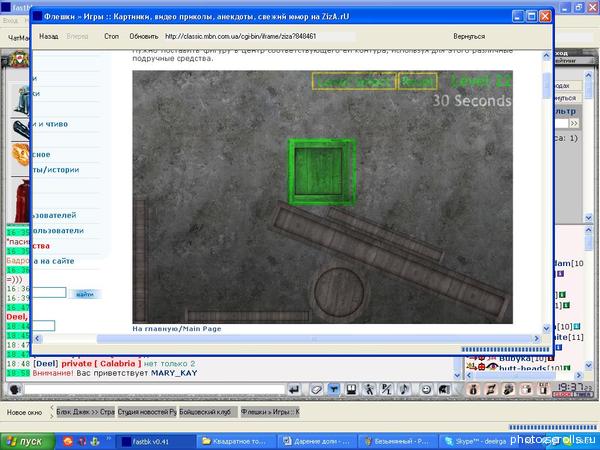
Task: Click the Назад back button
Action: pos(49,36)
